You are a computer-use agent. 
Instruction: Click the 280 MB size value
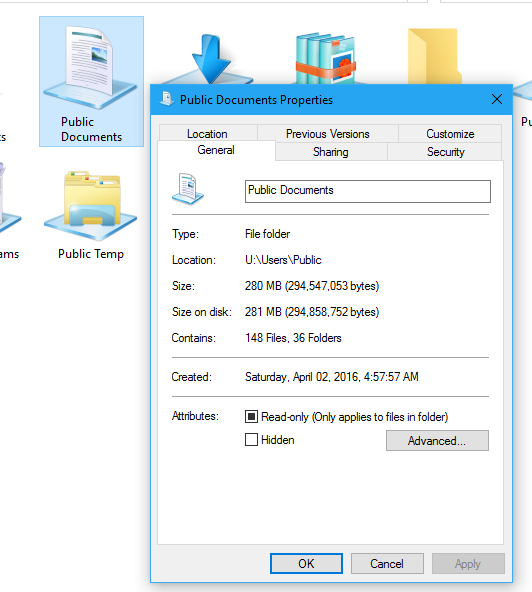click(x=312, y=286)
